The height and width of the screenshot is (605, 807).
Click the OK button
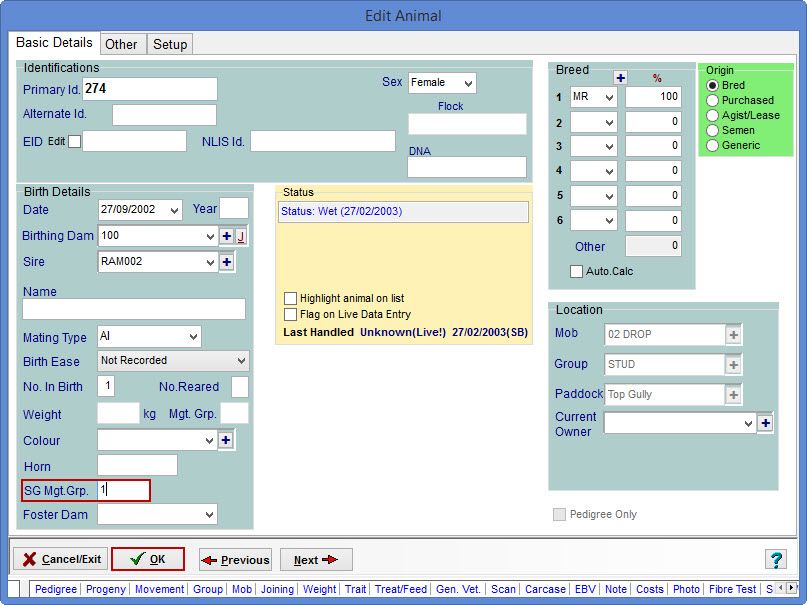(x=148, y=559)
